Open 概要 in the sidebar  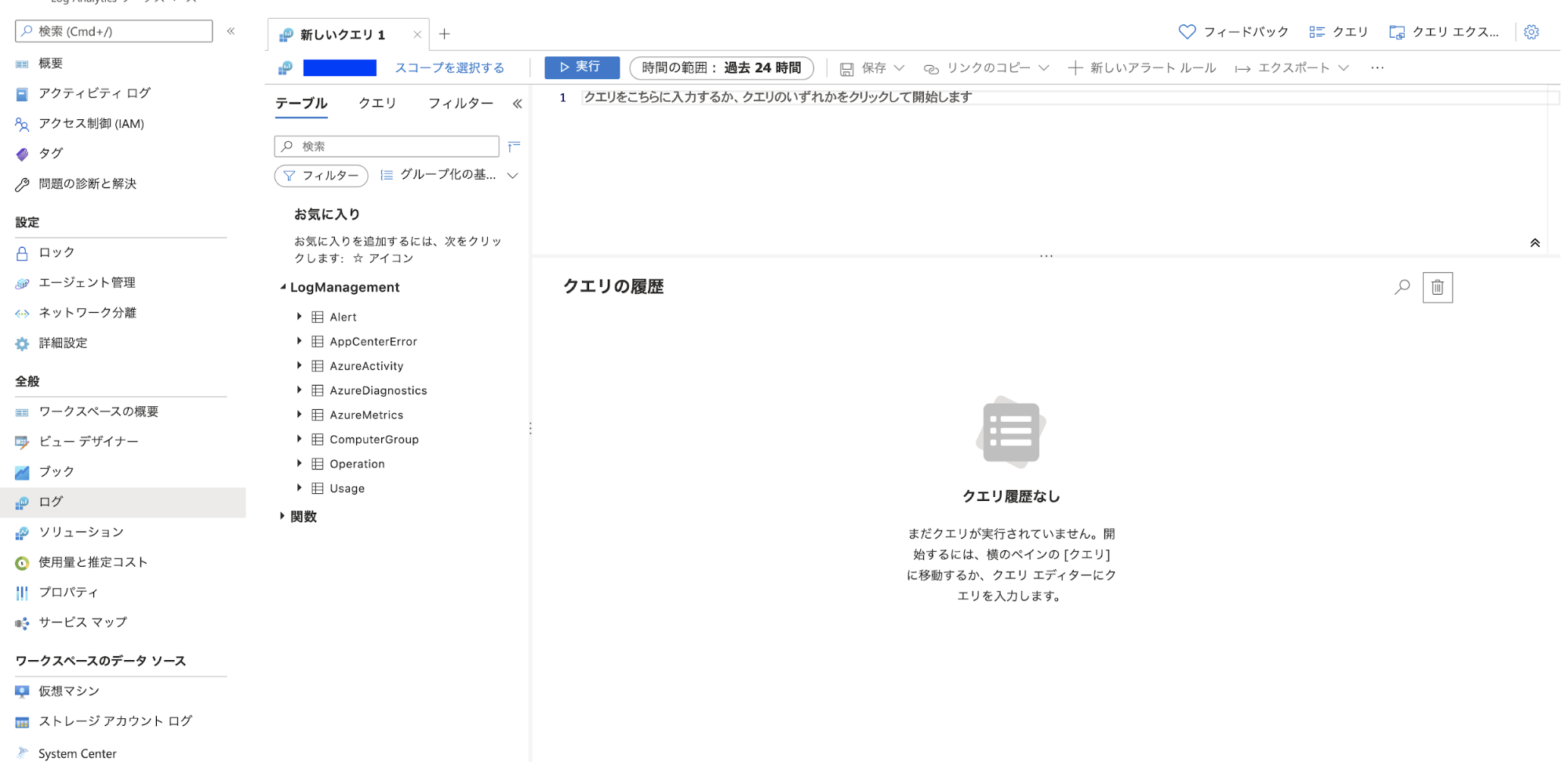pyautogui.click(x=50, y=63)
